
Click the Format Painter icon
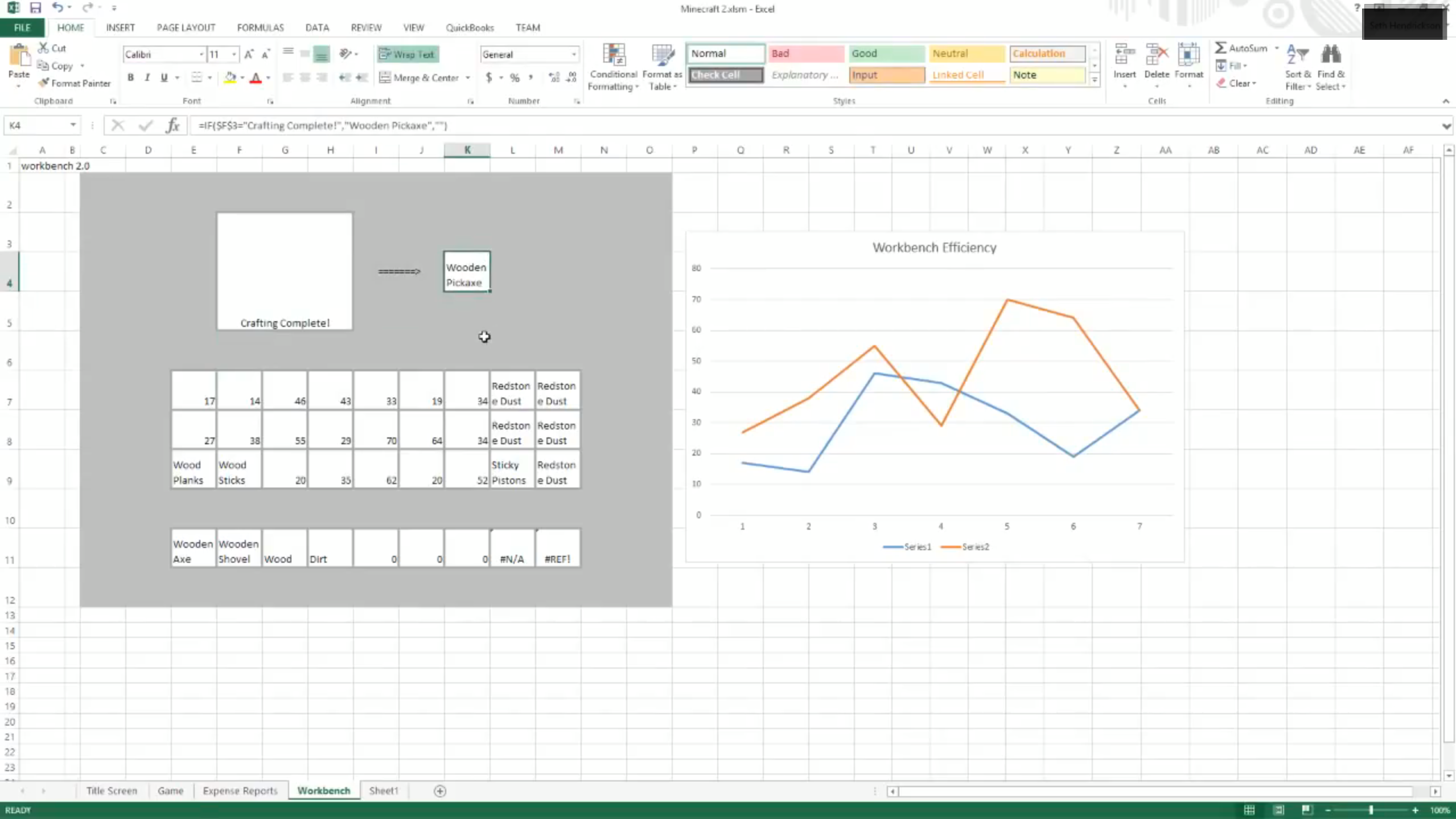pos(44,83)
